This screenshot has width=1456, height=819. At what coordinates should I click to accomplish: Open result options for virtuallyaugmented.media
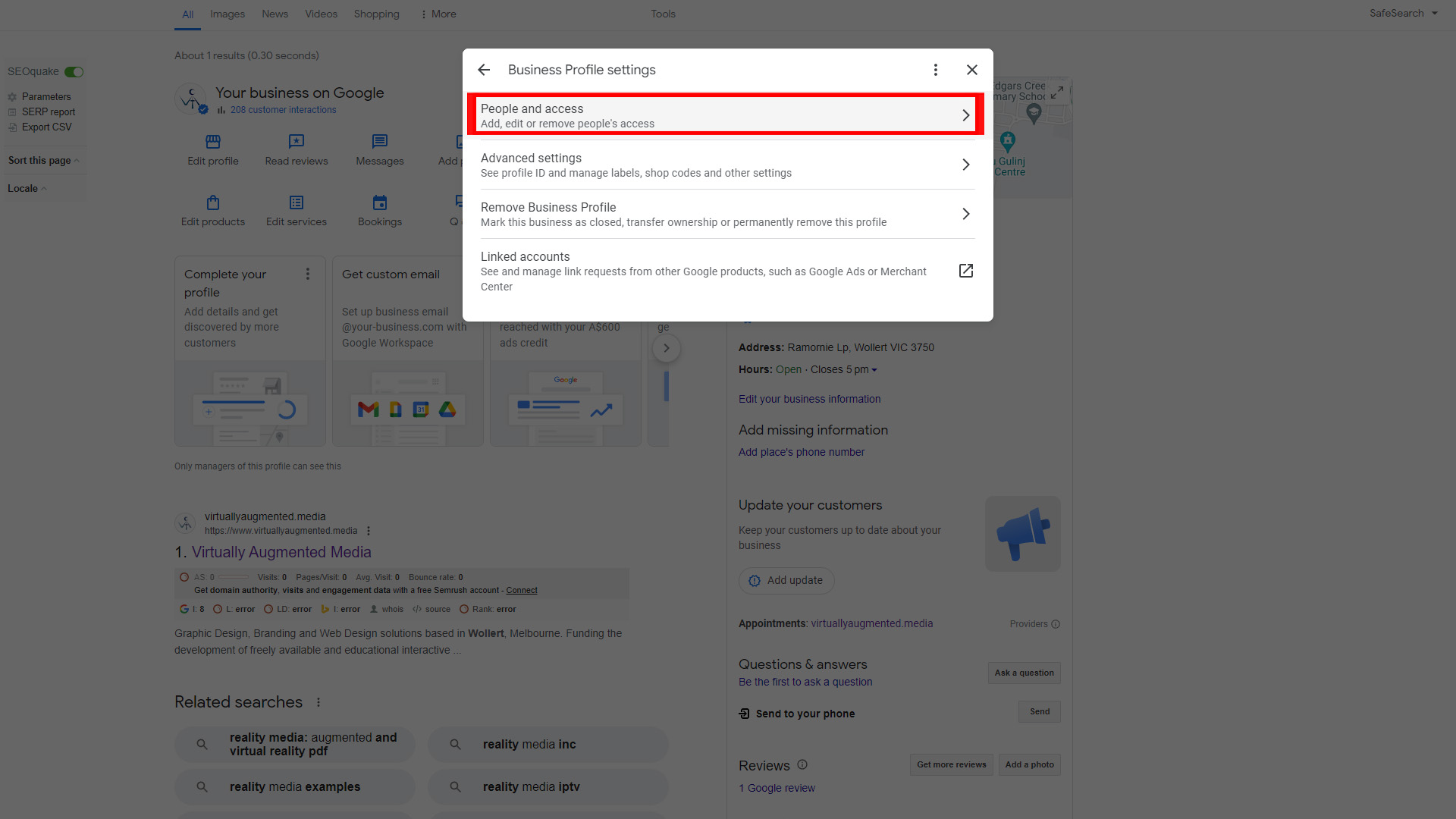[x=369, y=531]
